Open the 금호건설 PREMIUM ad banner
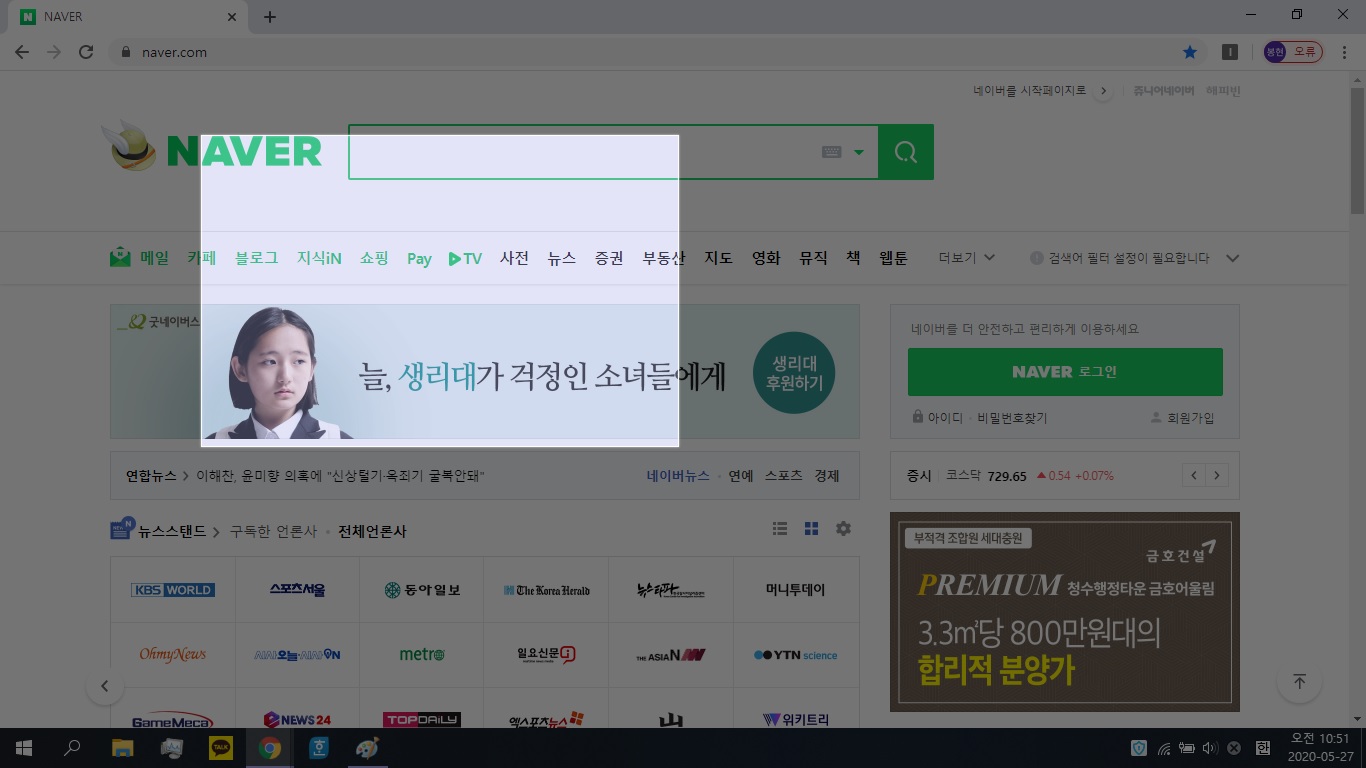 (1065, 612)
